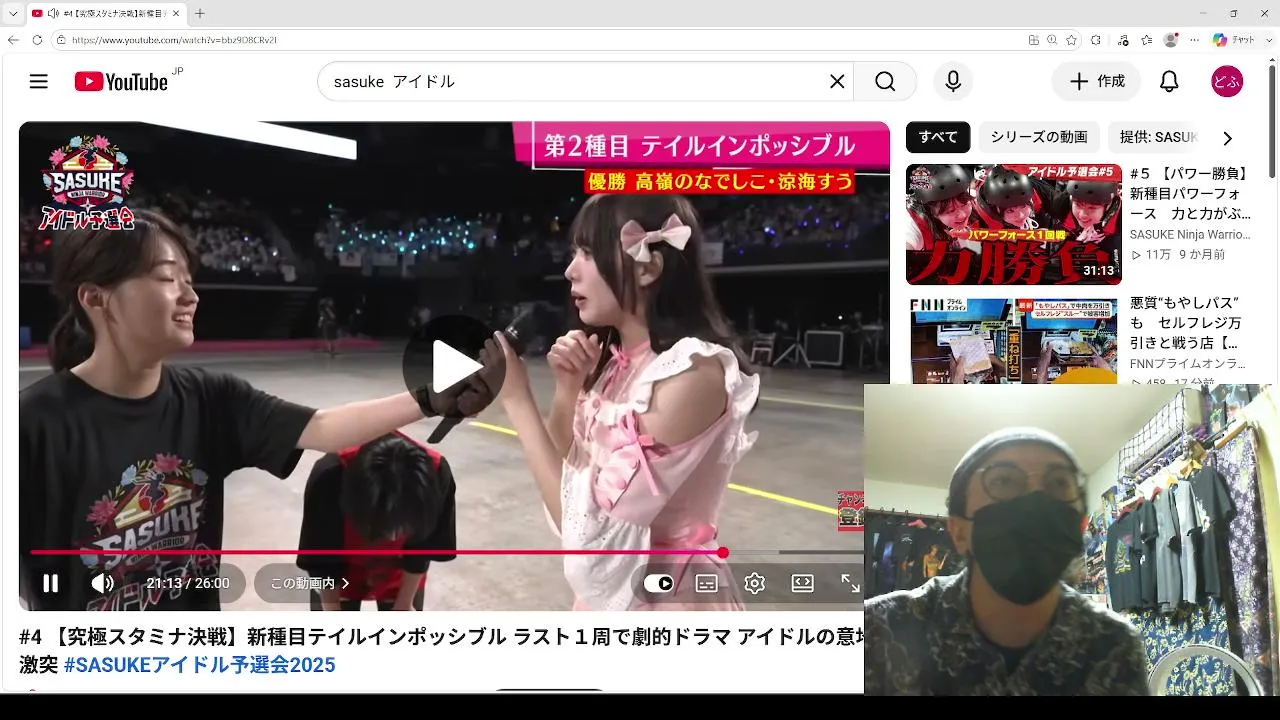Open the チャット Copilot button
This screenshot has height=720, width=1280.
(x=1234, y=40)
